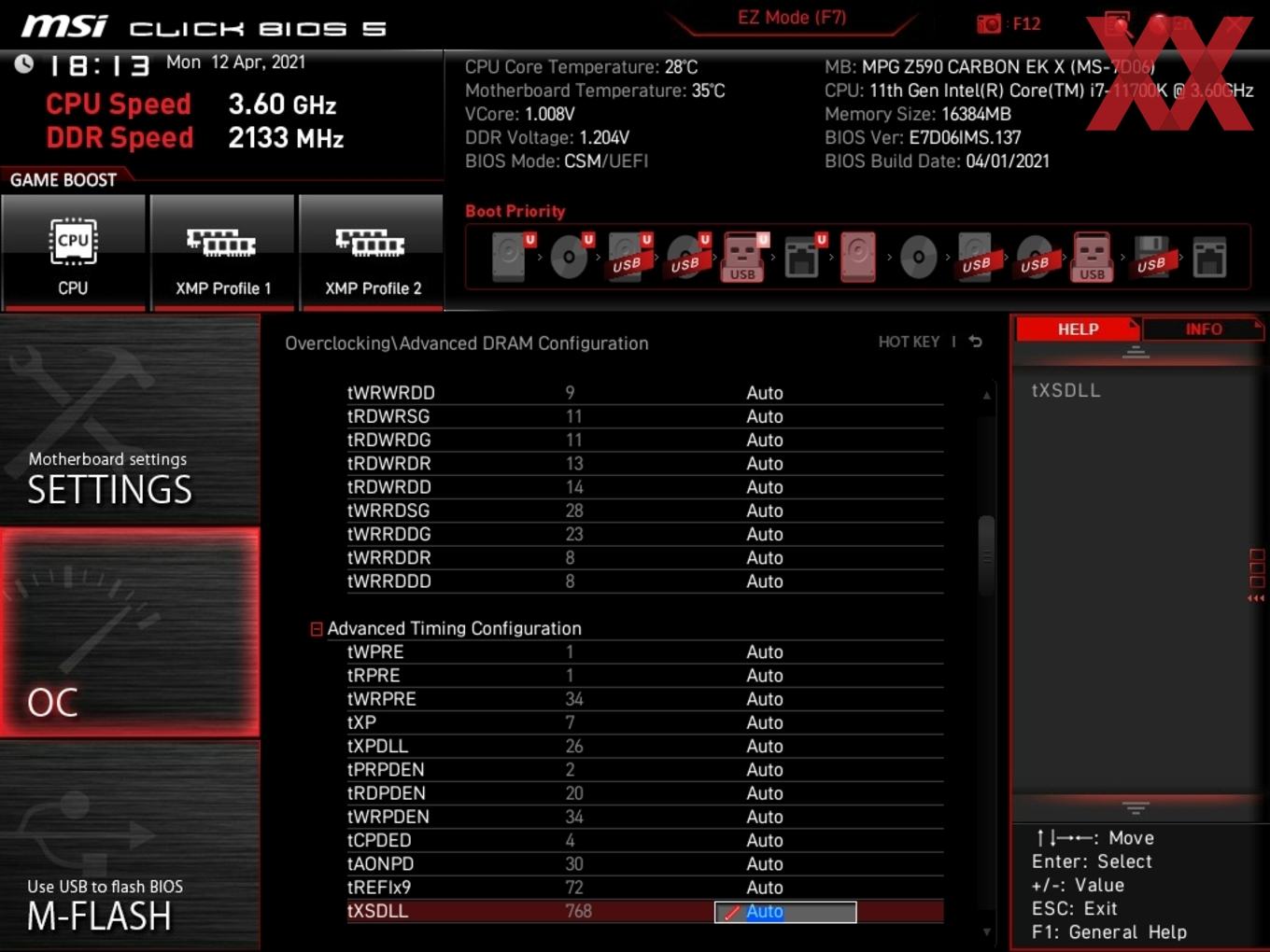The width and height of the screenshot is (1270, 952).
Task: Select the tXP setting row
Action: [x=644, y=722]
